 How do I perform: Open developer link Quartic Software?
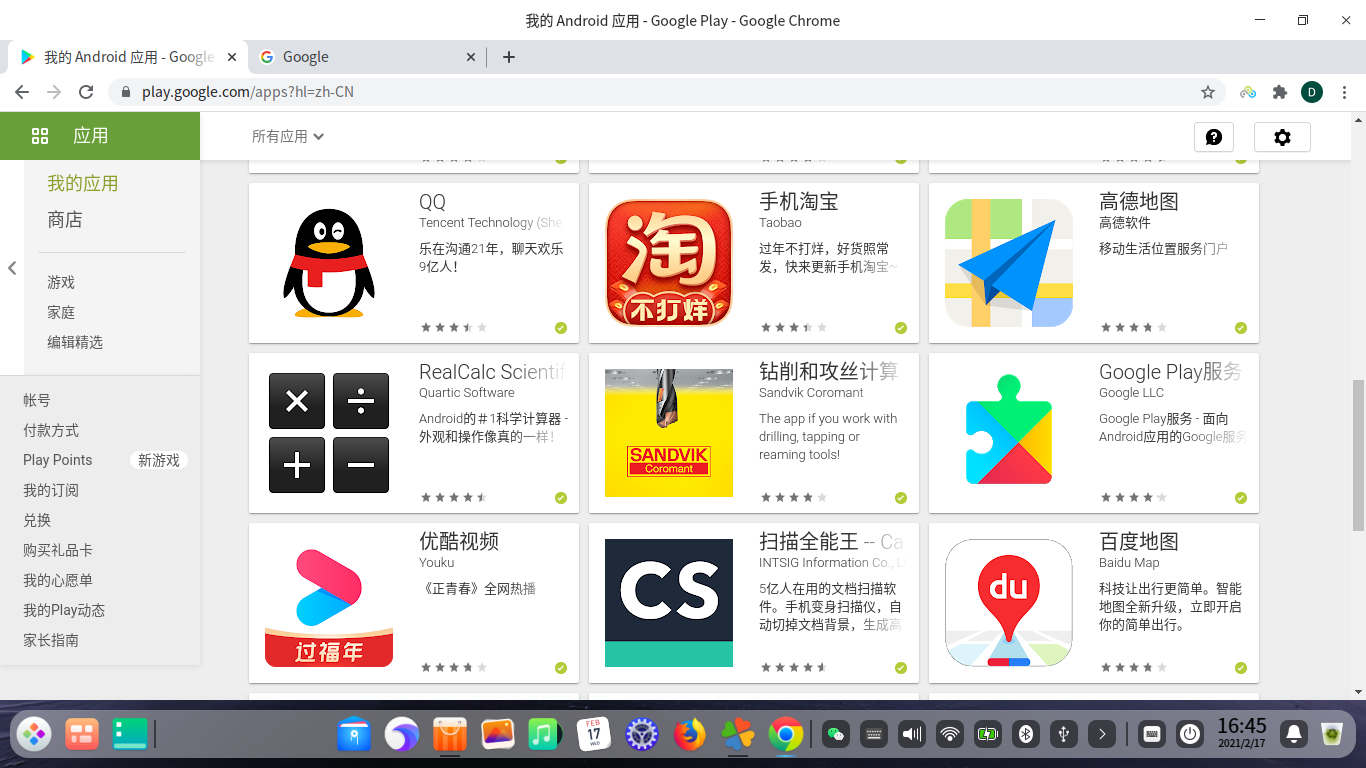pos(467,393)
